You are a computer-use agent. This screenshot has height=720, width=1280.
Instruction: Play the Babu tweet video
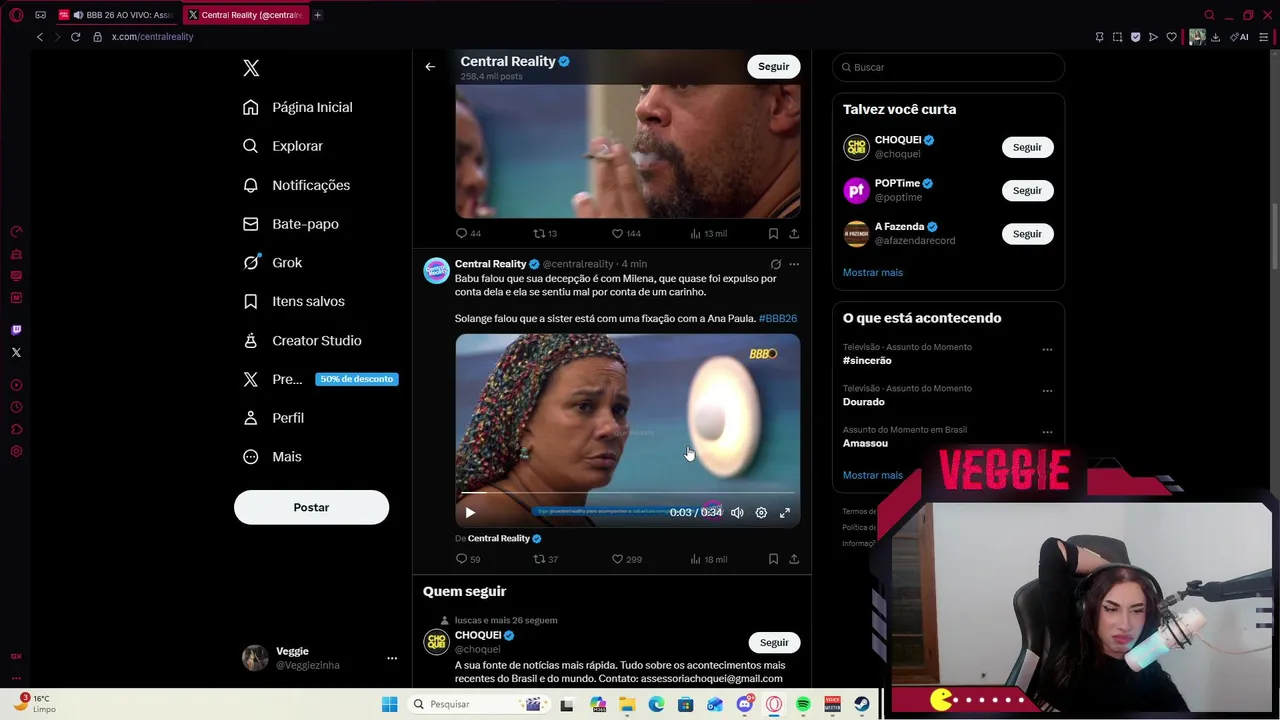click(470, 512)
